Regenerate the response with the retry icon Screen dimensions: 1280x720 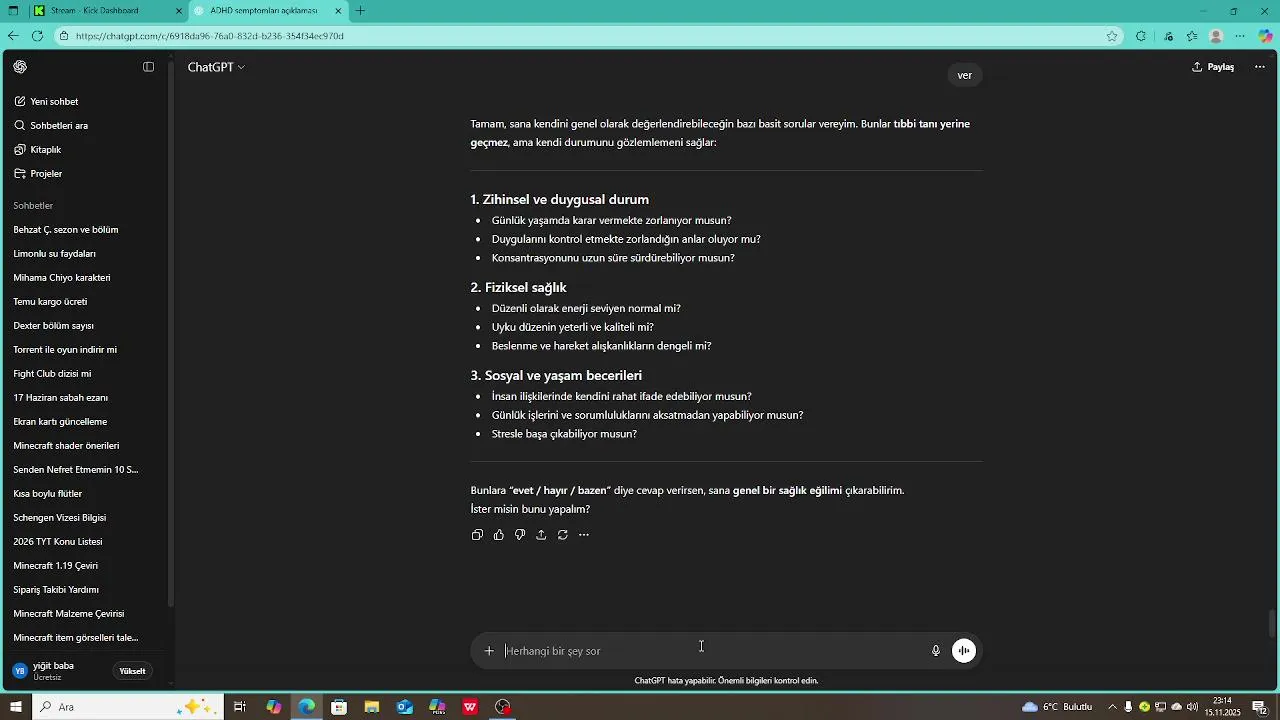click(563, 535)
